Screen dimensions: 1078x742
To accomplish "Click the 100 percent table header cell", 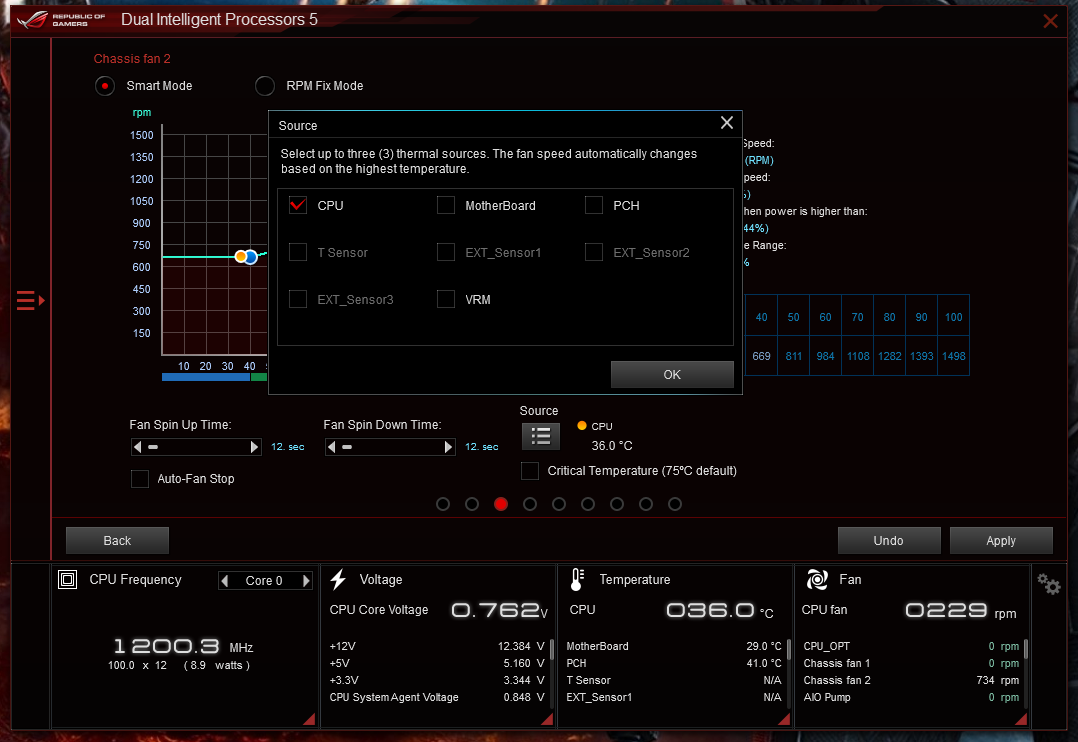I will click(954, 316).
